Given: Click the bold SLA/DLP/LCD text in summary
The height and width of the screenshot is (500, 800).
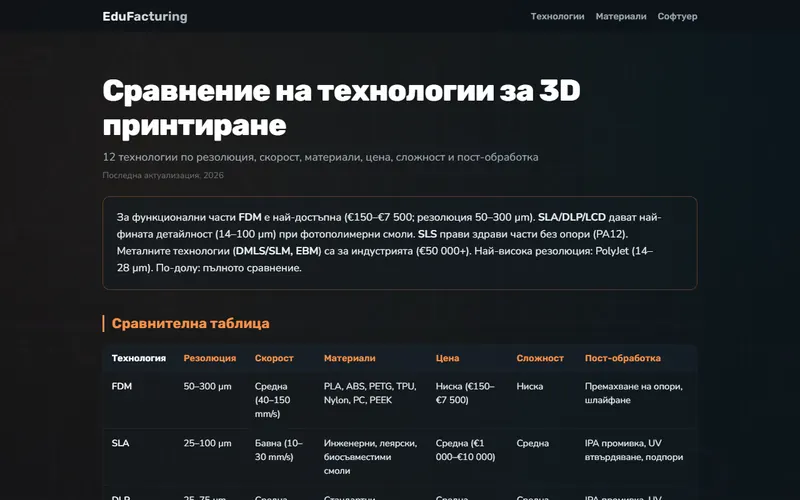Looking at the screenshot, I should [x=571, y=217].
